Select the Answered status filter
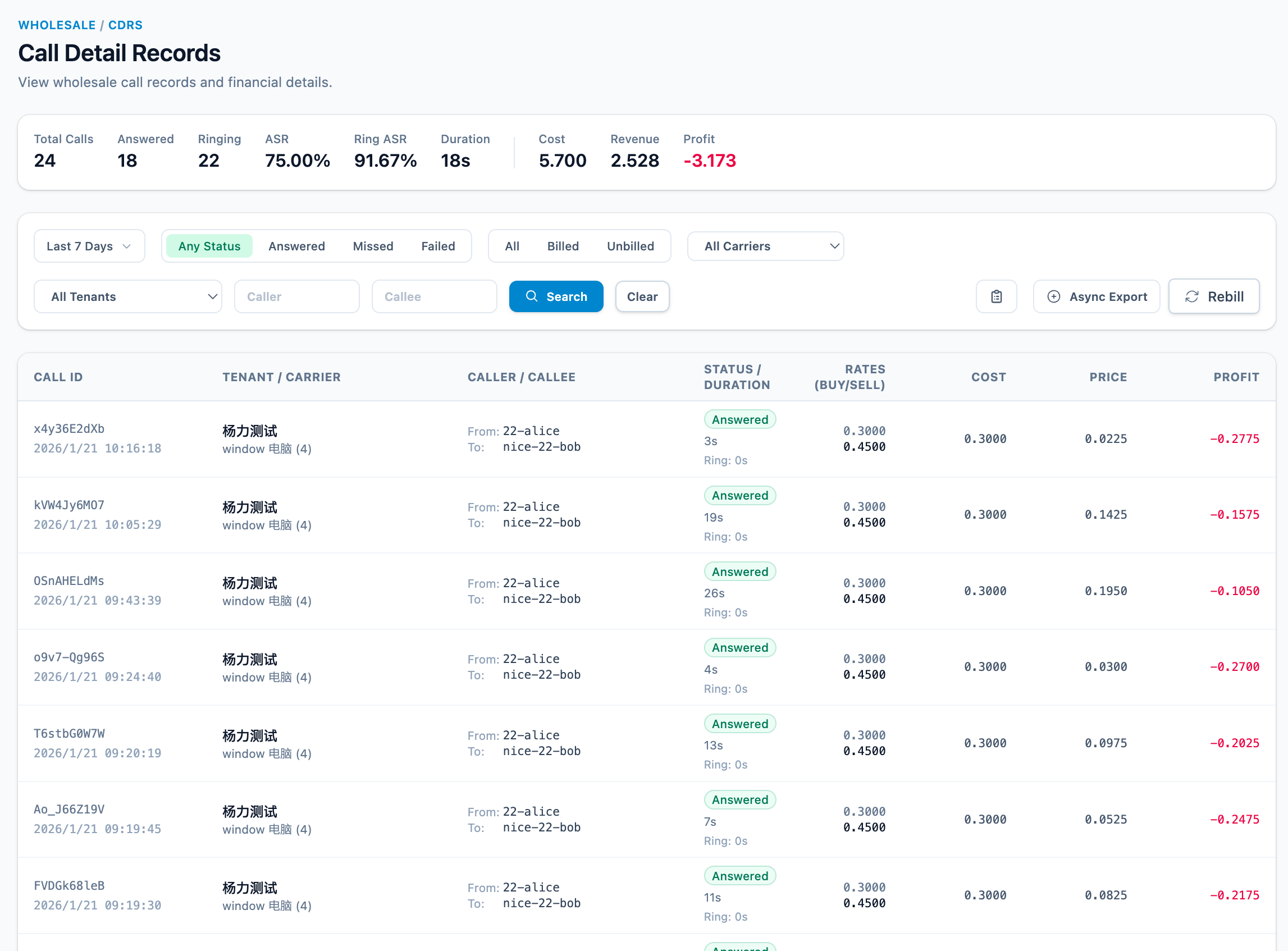 296,246
